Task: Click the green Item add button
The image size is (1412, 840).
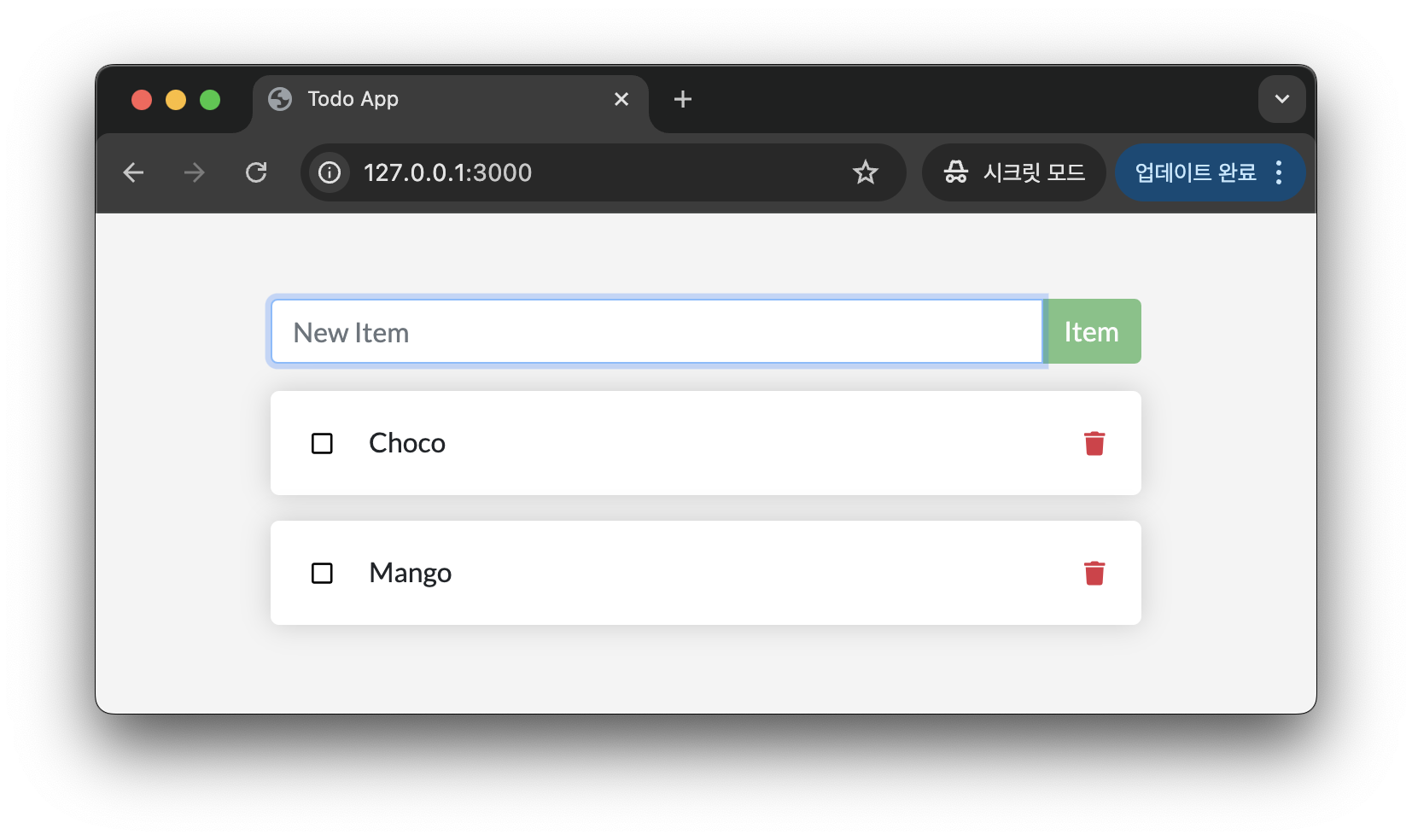Action: [1093, 331]
